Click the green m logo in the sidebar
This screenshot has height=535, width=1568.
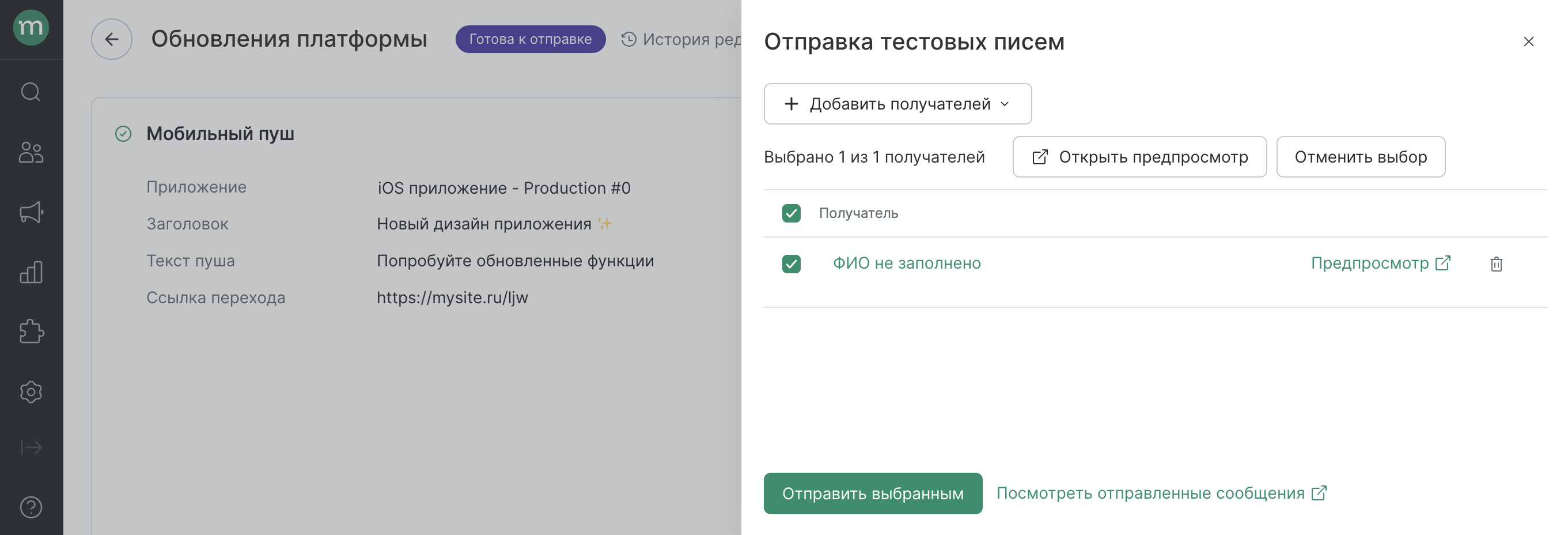(x=31, y=28)
